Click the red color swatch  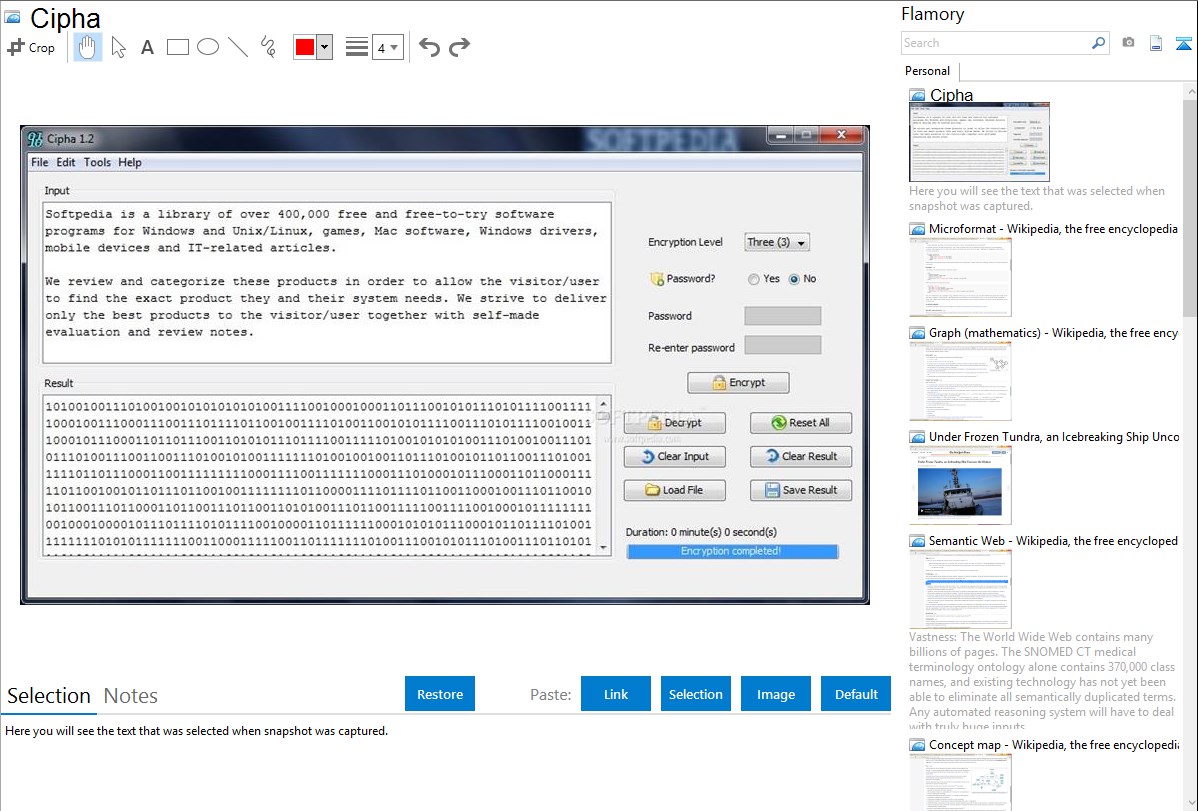pyautogui.click(x=305, y=47)
